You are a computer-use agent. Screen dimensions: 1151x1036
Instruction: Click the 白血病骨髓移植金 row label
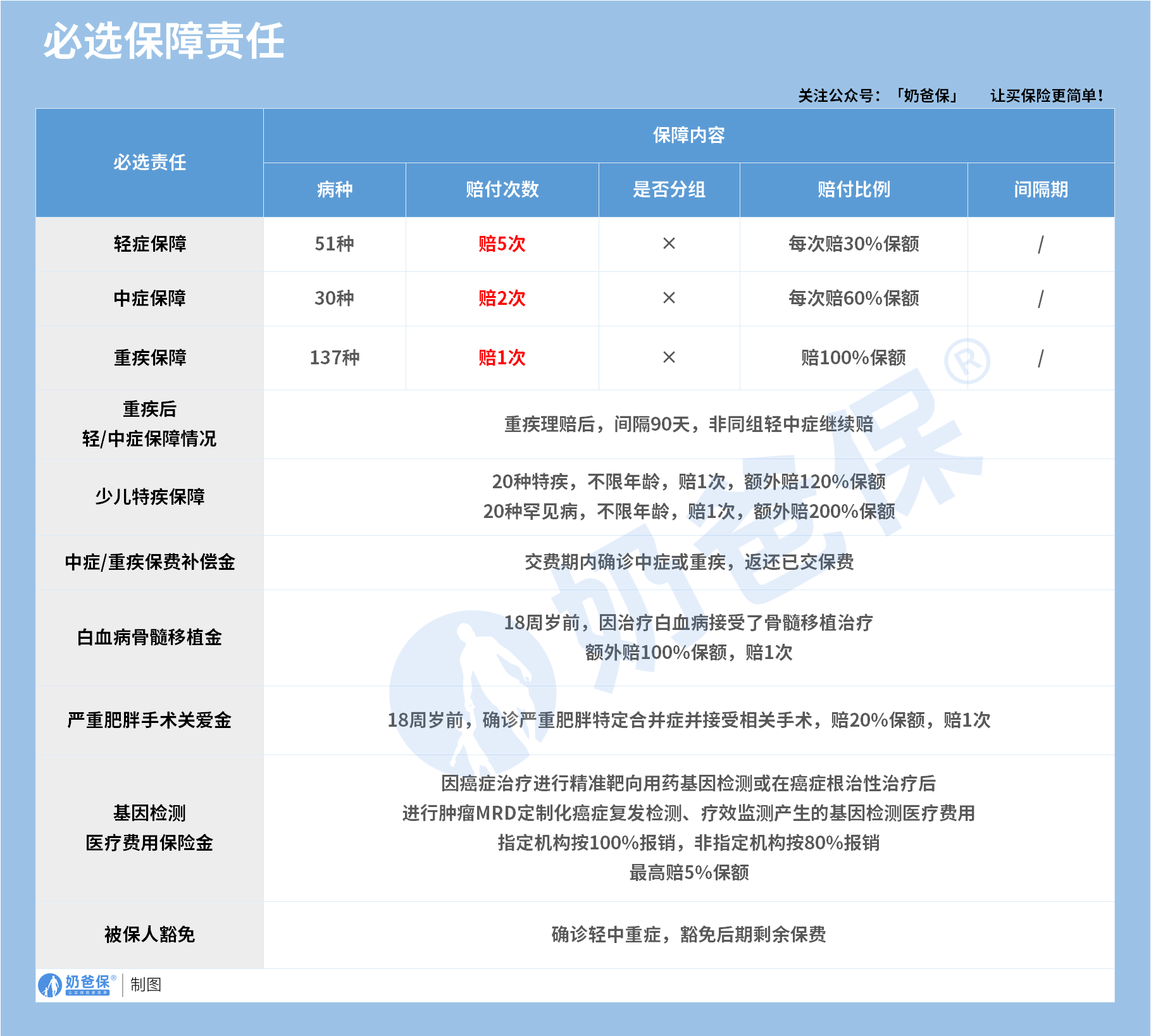coord(150,637)
